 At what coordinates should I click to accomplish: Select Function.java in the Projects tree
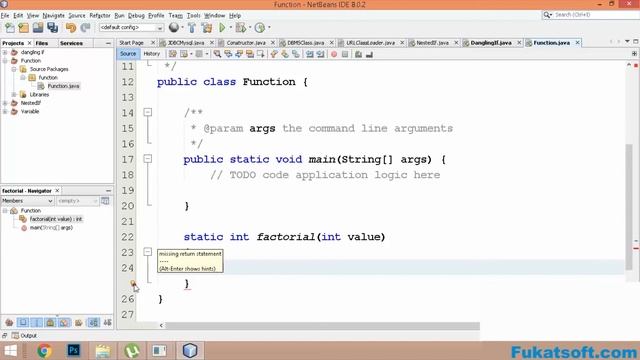click(x=63, y=86)
